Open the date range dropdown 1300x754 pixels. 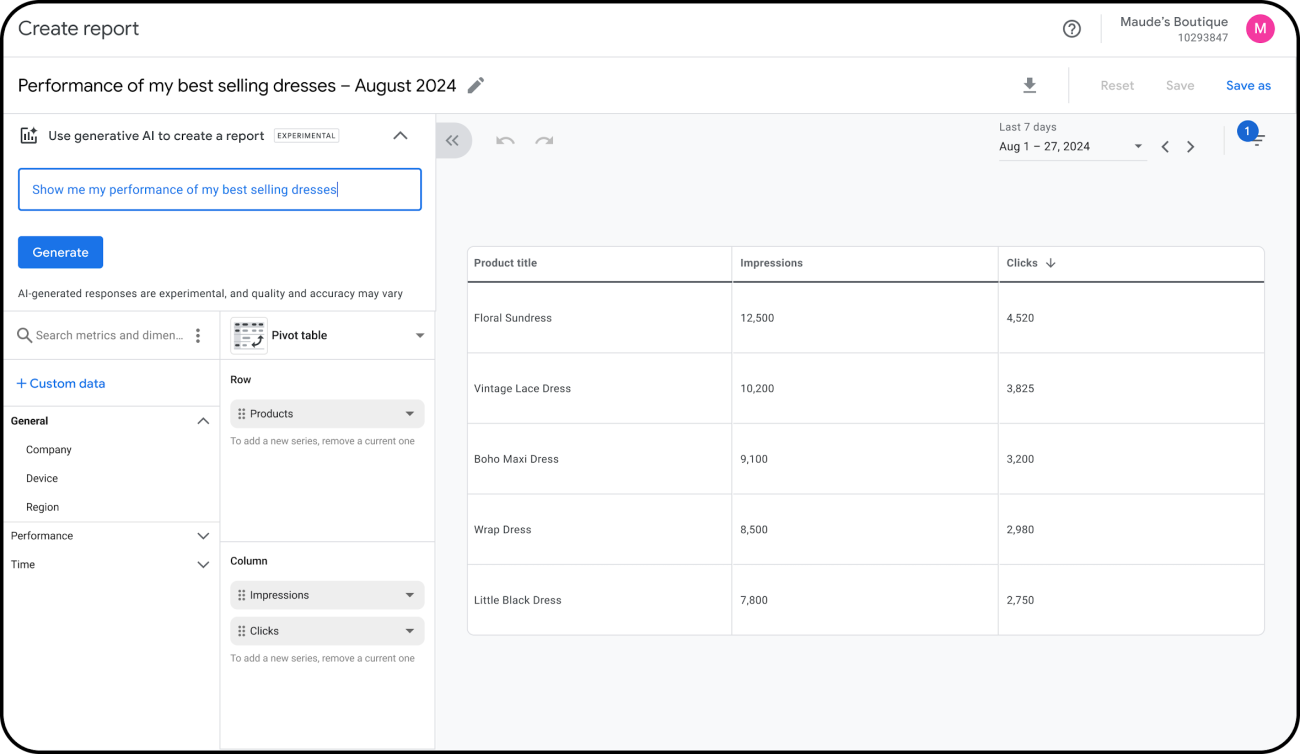[x=1070, y=147]
